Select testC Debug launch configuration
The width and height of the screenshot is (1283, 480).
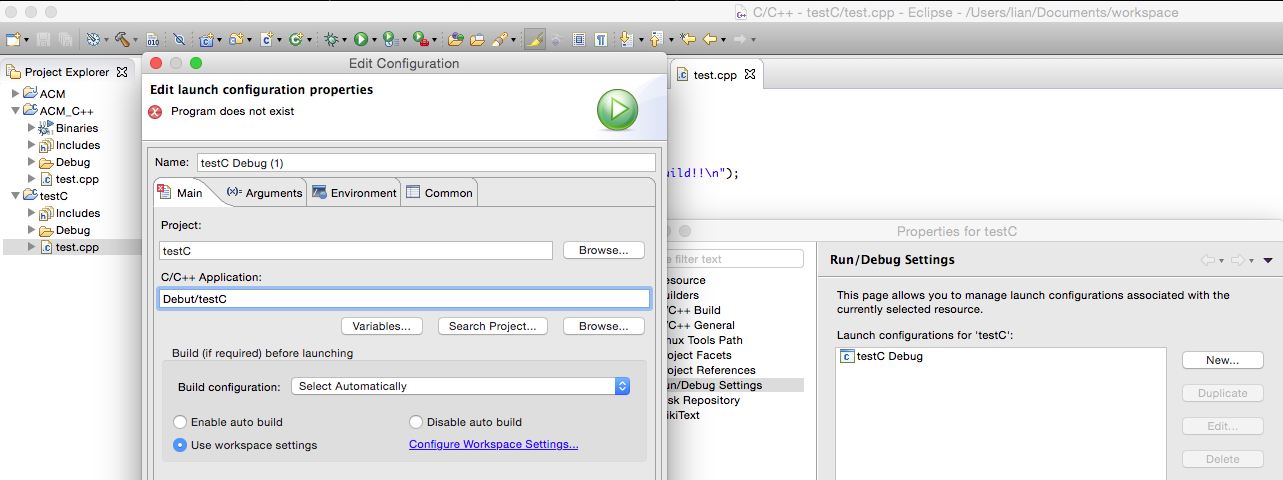click(x=882, y=356)
